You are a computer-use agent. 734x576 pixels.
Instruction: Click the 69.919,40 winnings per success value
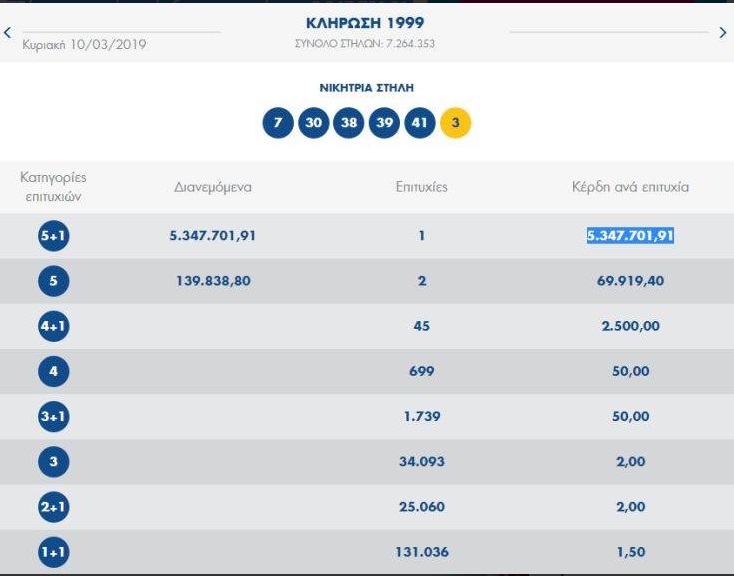pyautogui.click(x=631, y=281)
